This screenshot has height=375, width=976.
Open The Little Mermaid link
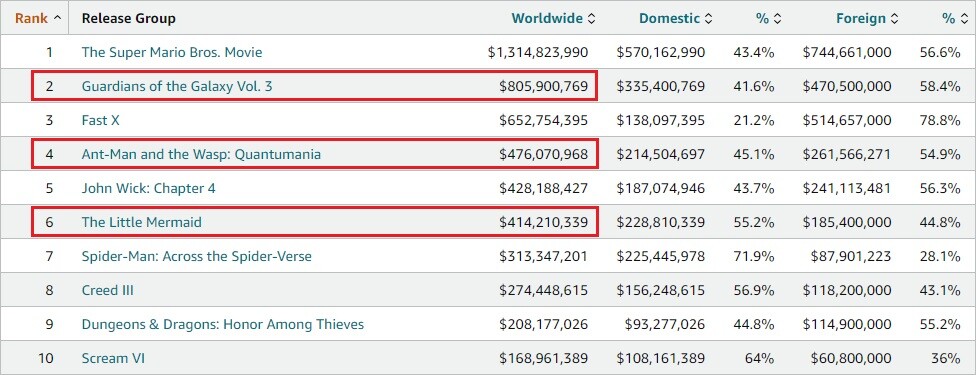tap(141, 222)
